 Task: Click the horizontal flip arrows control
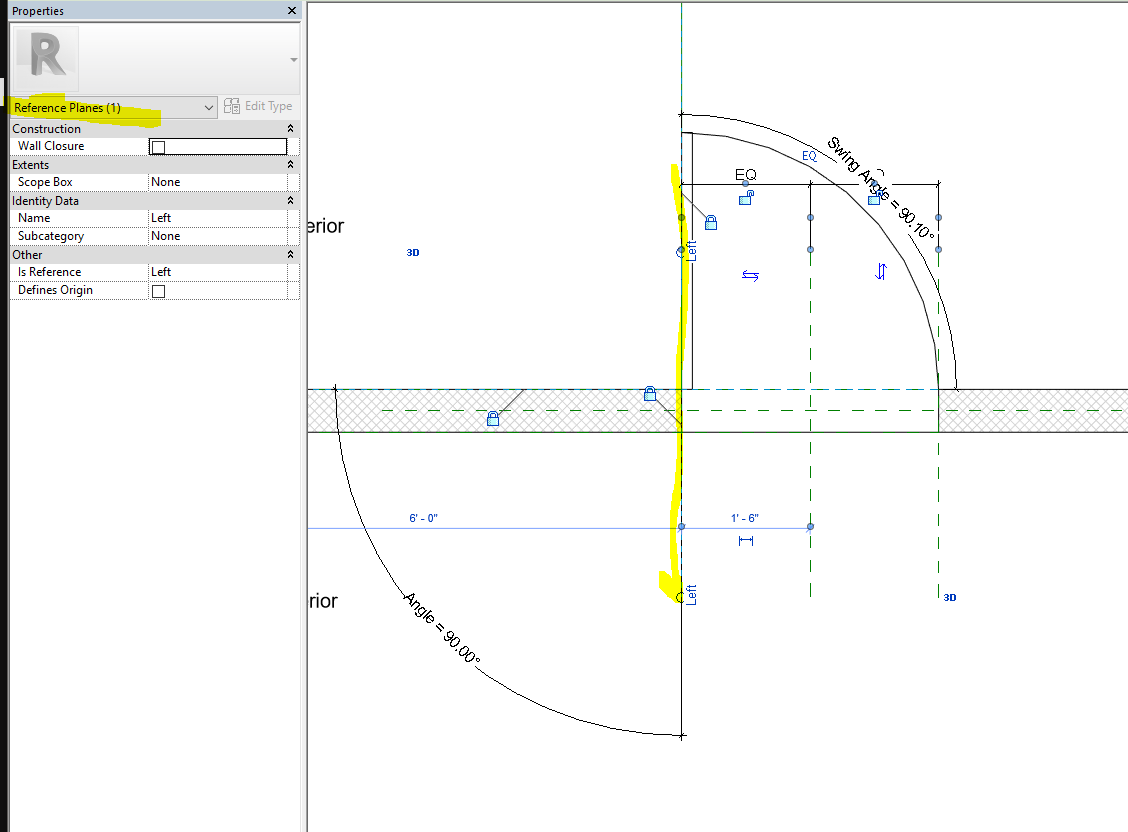pos(750,276)
